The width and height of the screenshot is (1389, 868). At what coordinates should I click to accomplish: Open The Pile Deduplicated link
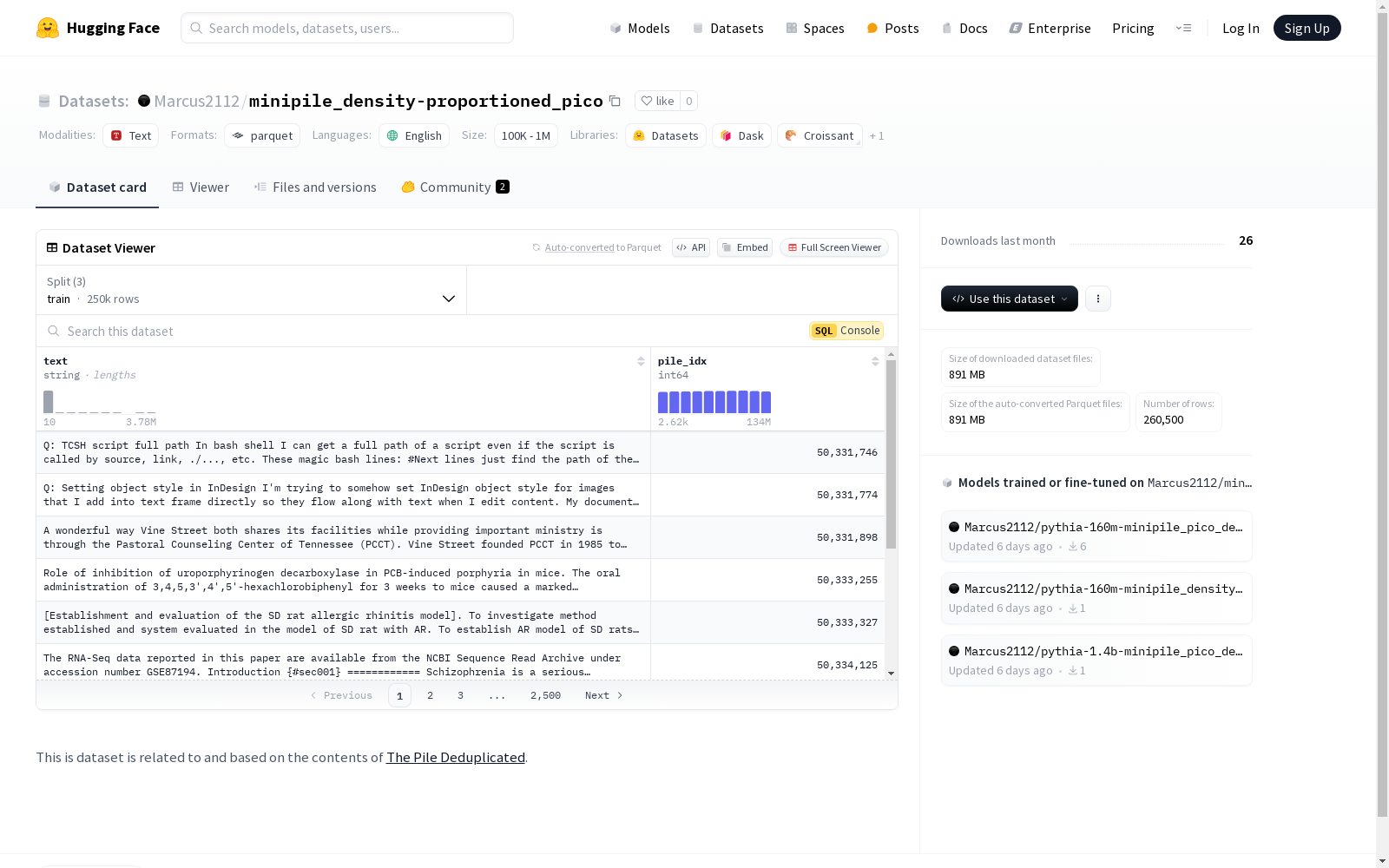[x=456, y=757]
